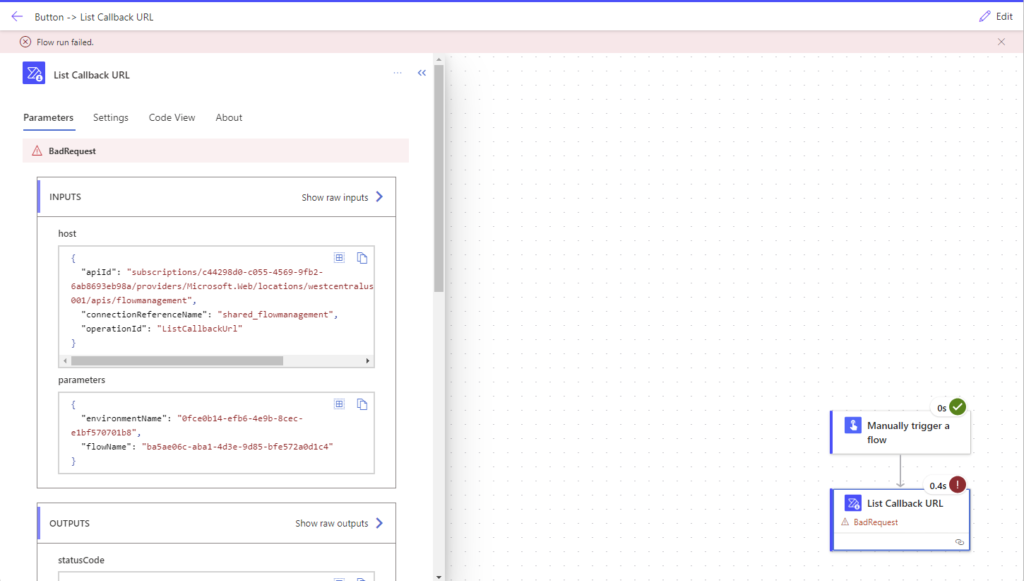Click the flowName GUID value
Screen dimensions: 1024x581
(x=237, y=447)
